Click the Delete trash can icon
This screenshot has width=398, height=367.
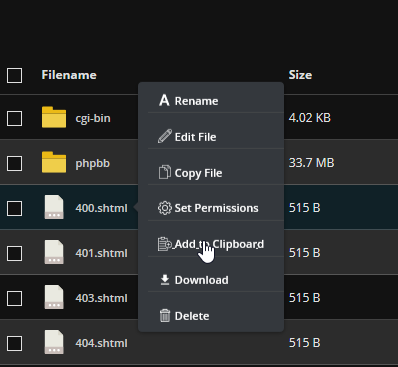[165, 316]
